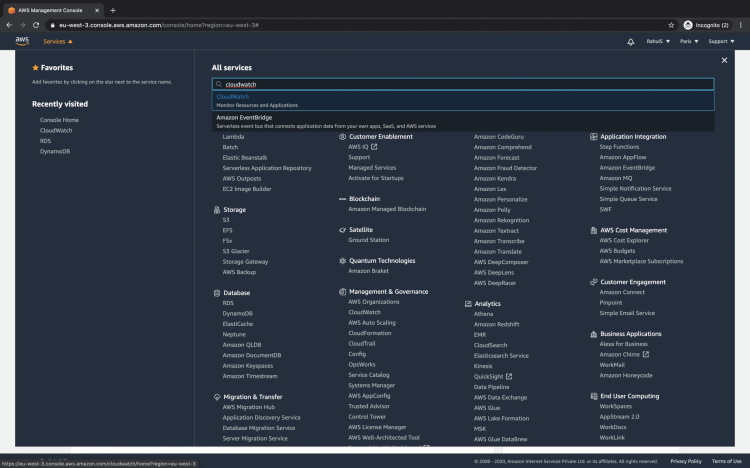Click the Business Applications category icon

click(x=594, y=334)
